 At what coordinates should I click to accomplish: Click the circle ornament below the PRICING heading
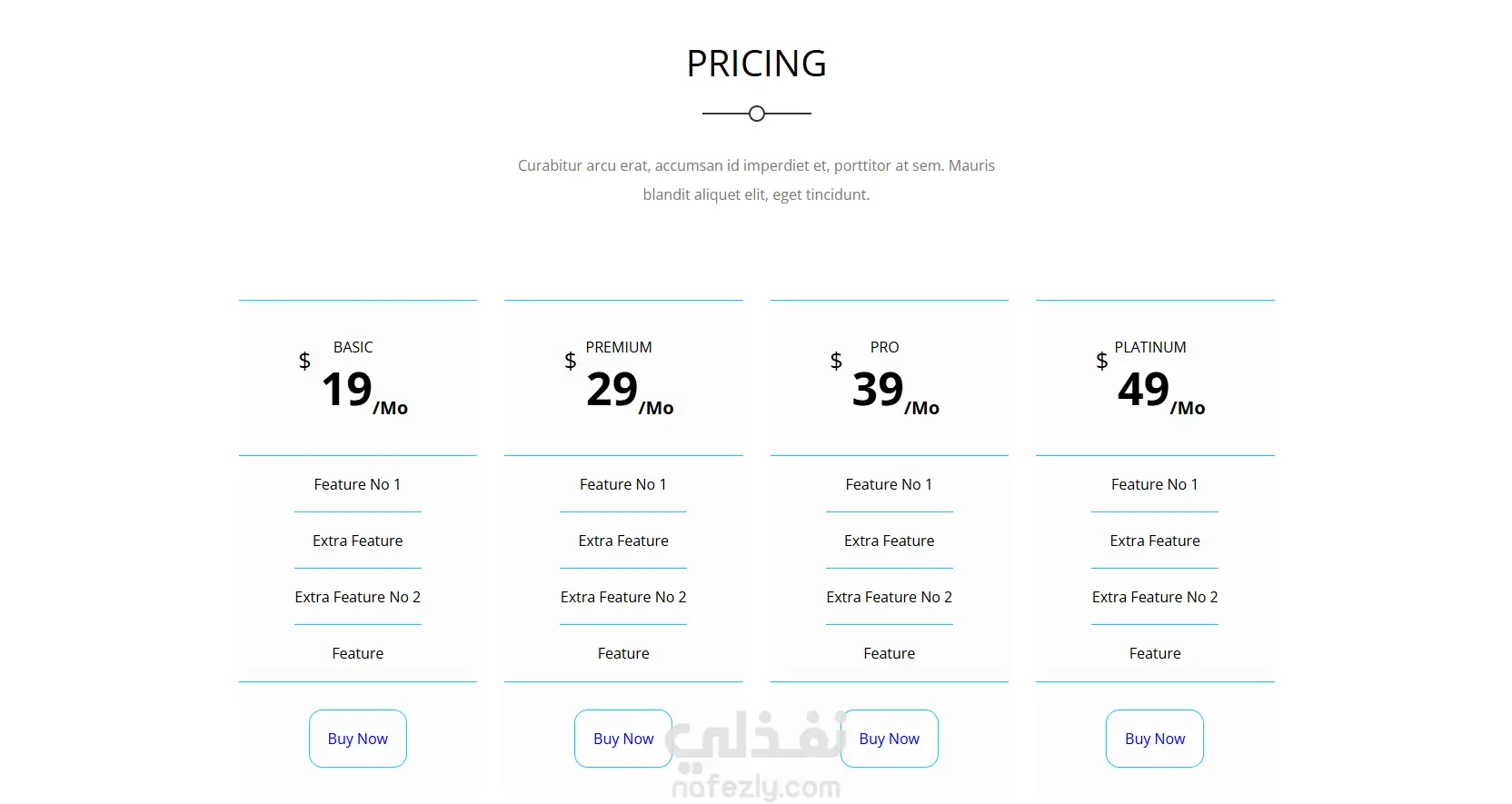[757, 114]
